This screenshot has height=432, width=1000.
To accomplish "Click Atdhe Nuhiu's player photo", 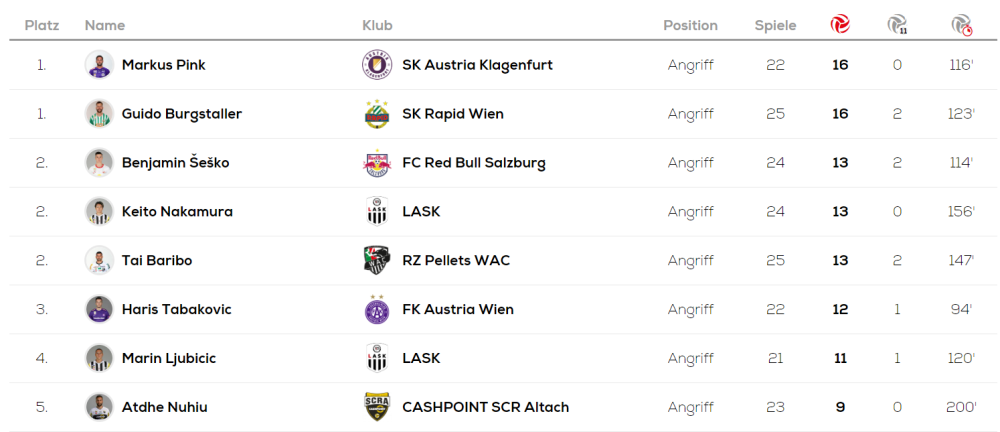I will 98,407.
